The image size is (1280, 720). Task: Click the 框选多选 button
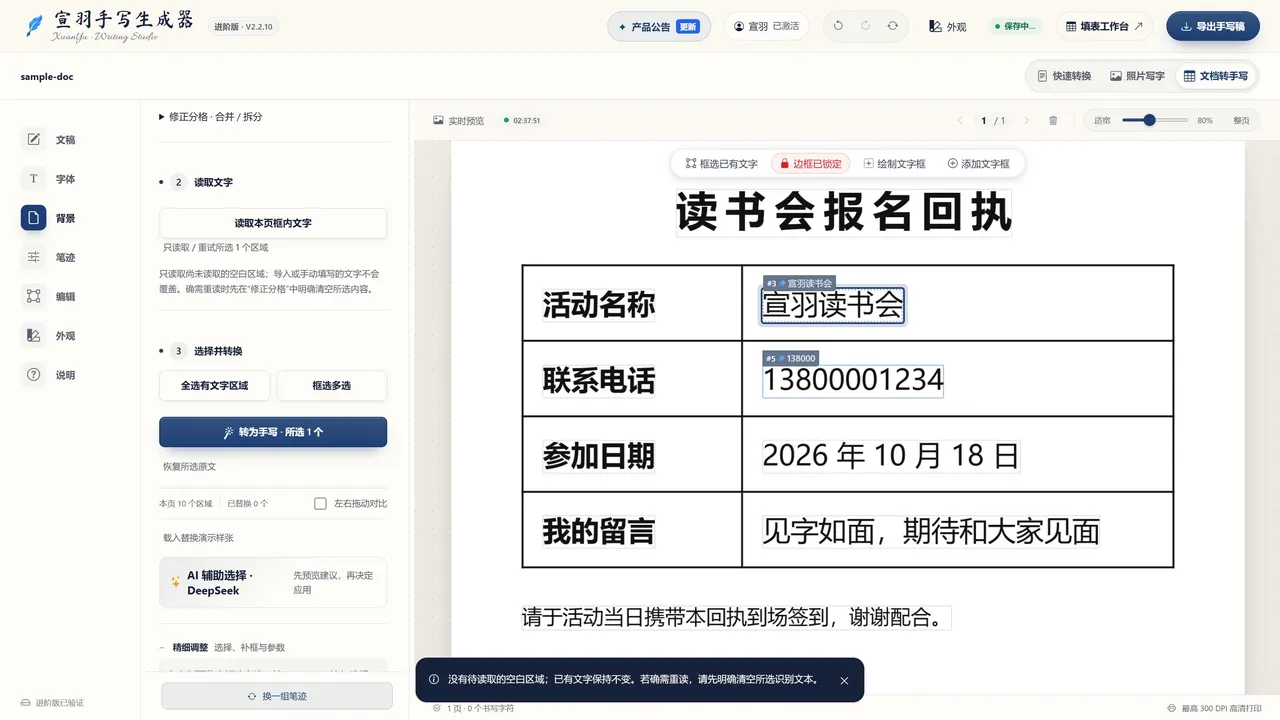point(332,385)
